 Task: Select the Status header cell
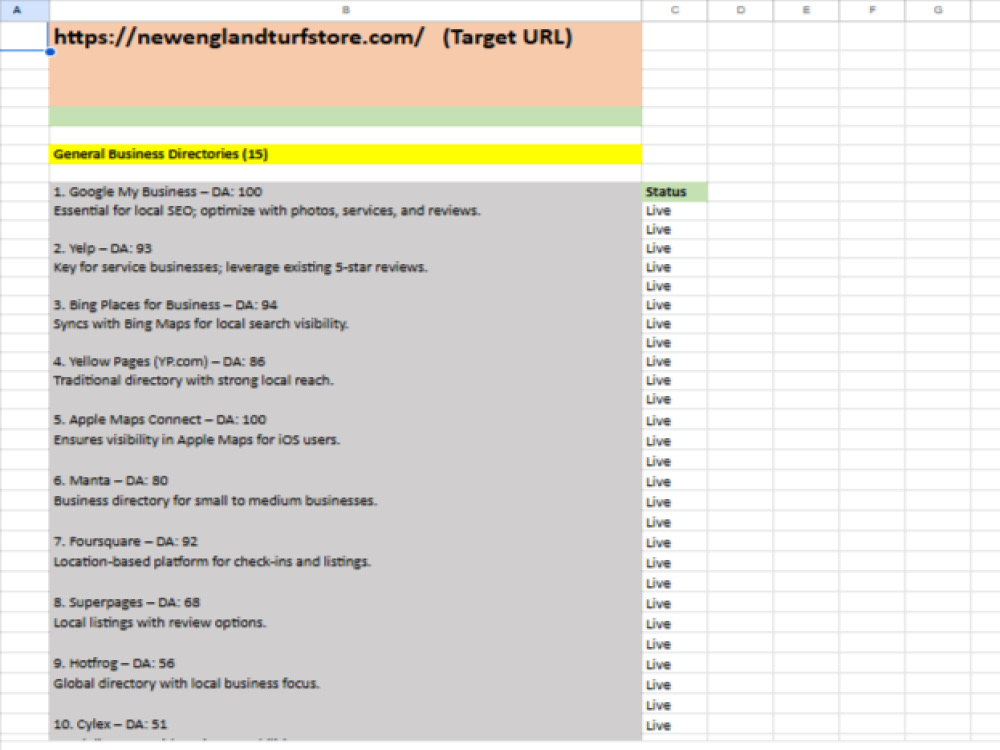click(x=674, y=192)
